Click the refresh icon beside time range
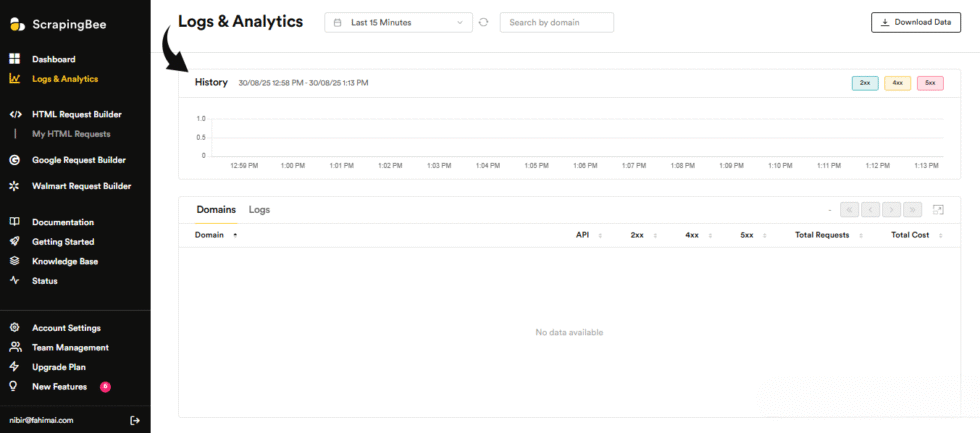Viewport: 980px width, 433px height. click(485, 22)
